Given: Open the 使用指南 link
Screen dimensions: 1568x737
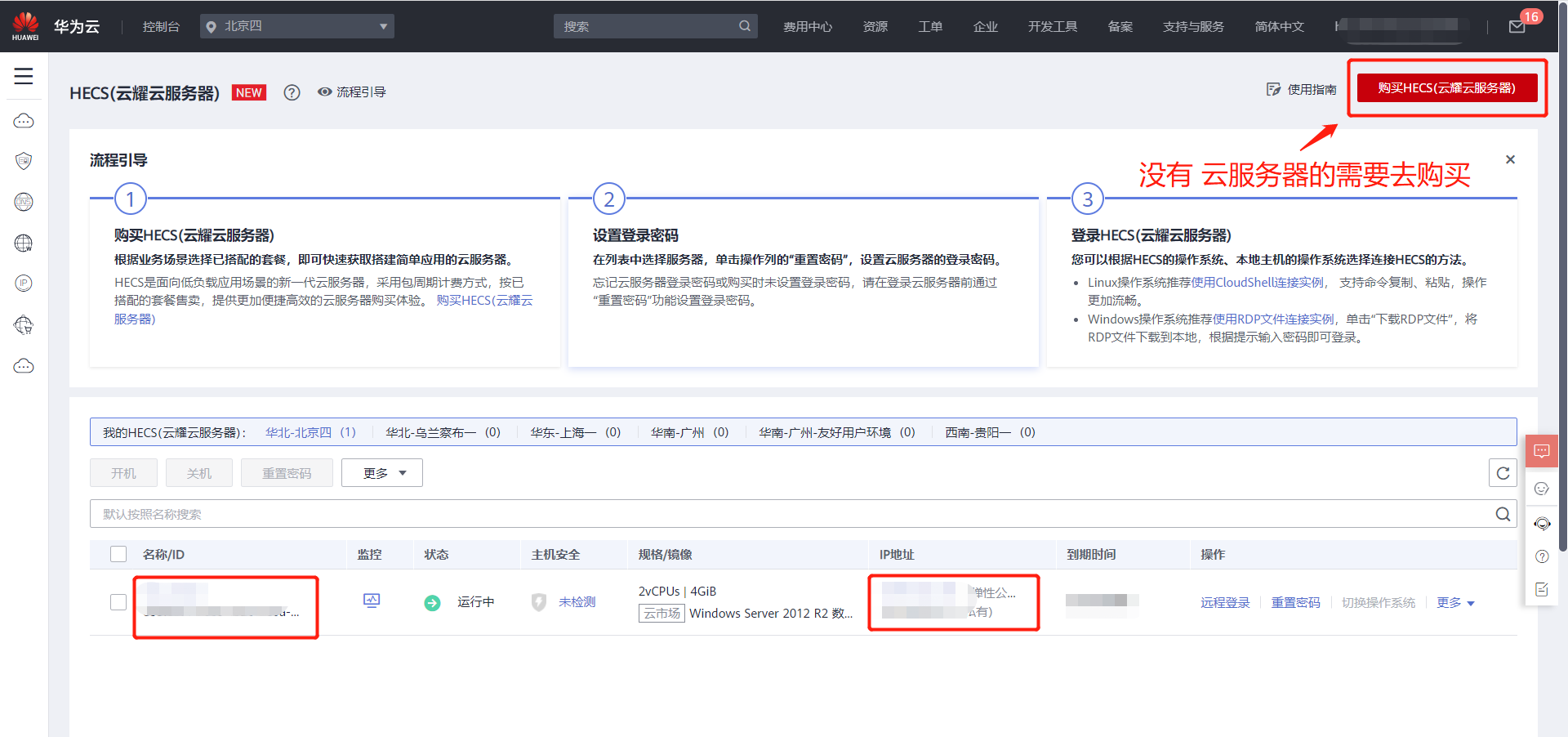Looking at the screenshot, I should tap(1302, 89).
